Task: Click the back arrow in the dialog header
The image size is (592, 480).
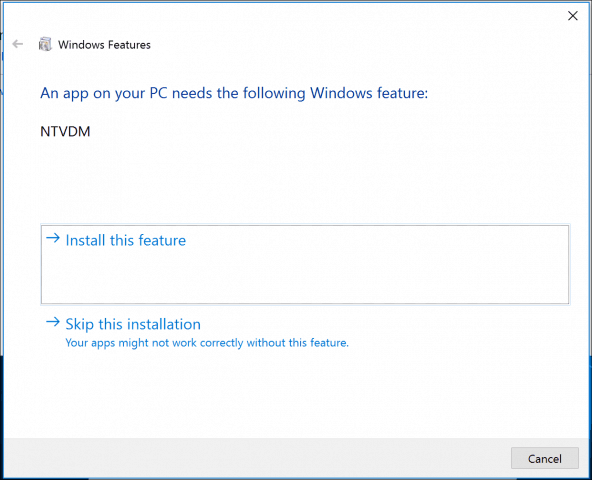Action: [x=18, y=44]
